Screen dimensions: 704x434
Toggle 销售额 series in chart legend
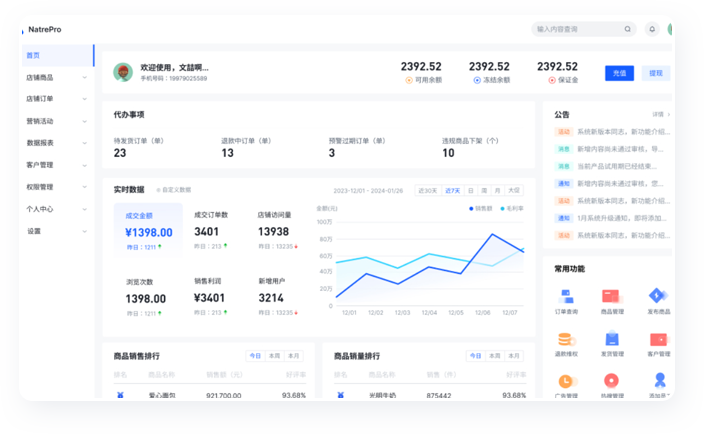click(x=481, y=208)
